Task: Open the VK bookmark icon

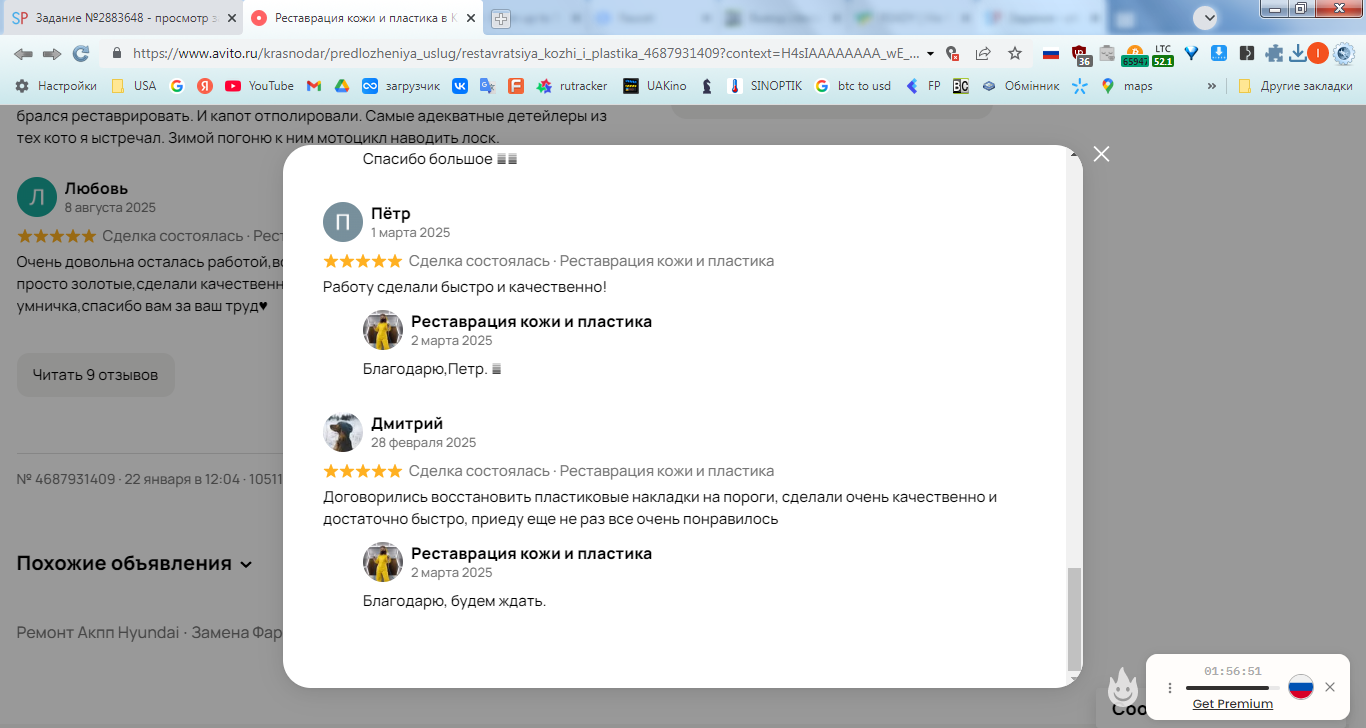Action: tap(460, 86)
